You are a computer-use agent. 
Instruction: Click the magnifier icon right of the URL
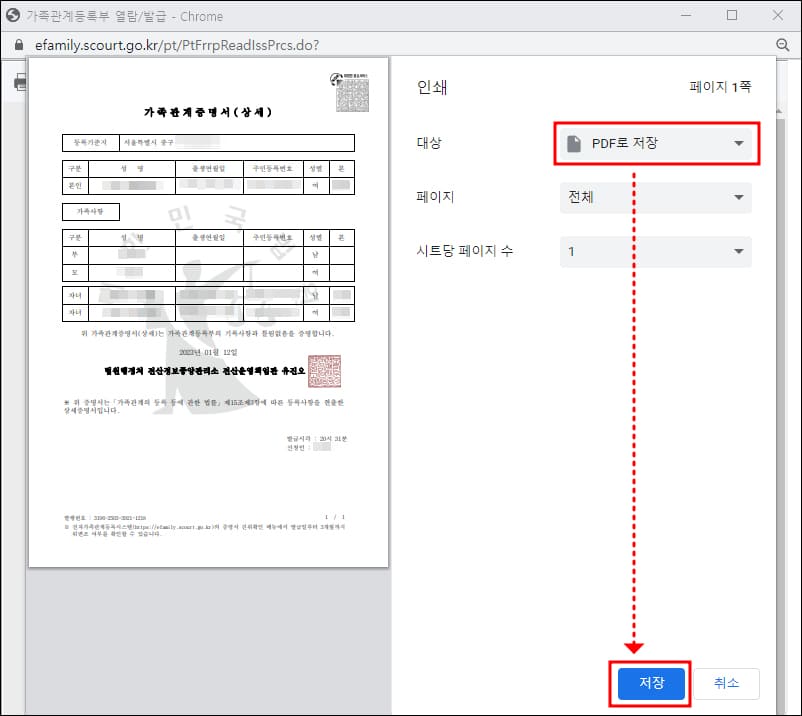point(781,44)
